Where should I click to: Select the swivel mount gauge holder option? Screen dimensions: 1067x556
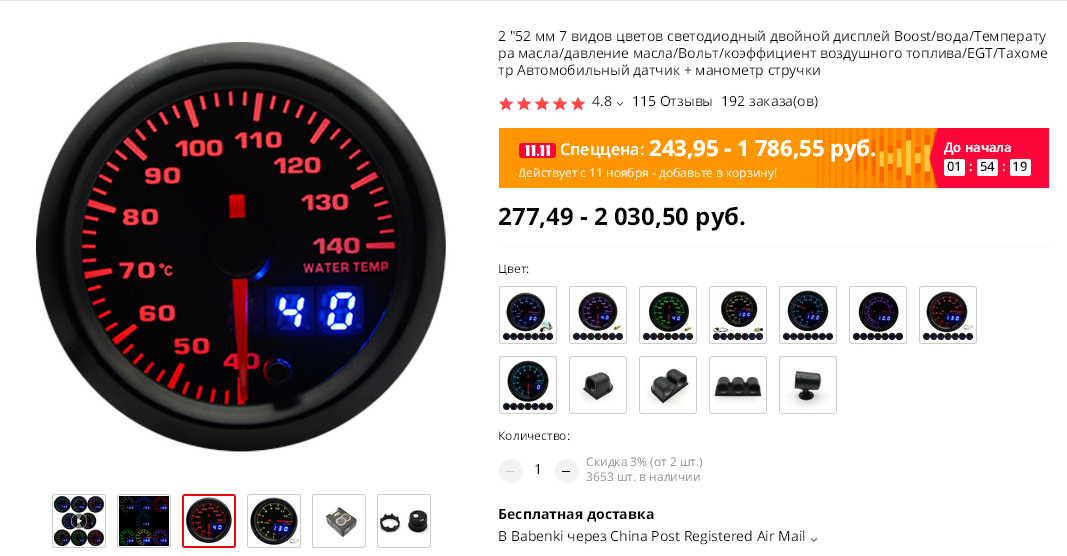[x=808, y=385]
